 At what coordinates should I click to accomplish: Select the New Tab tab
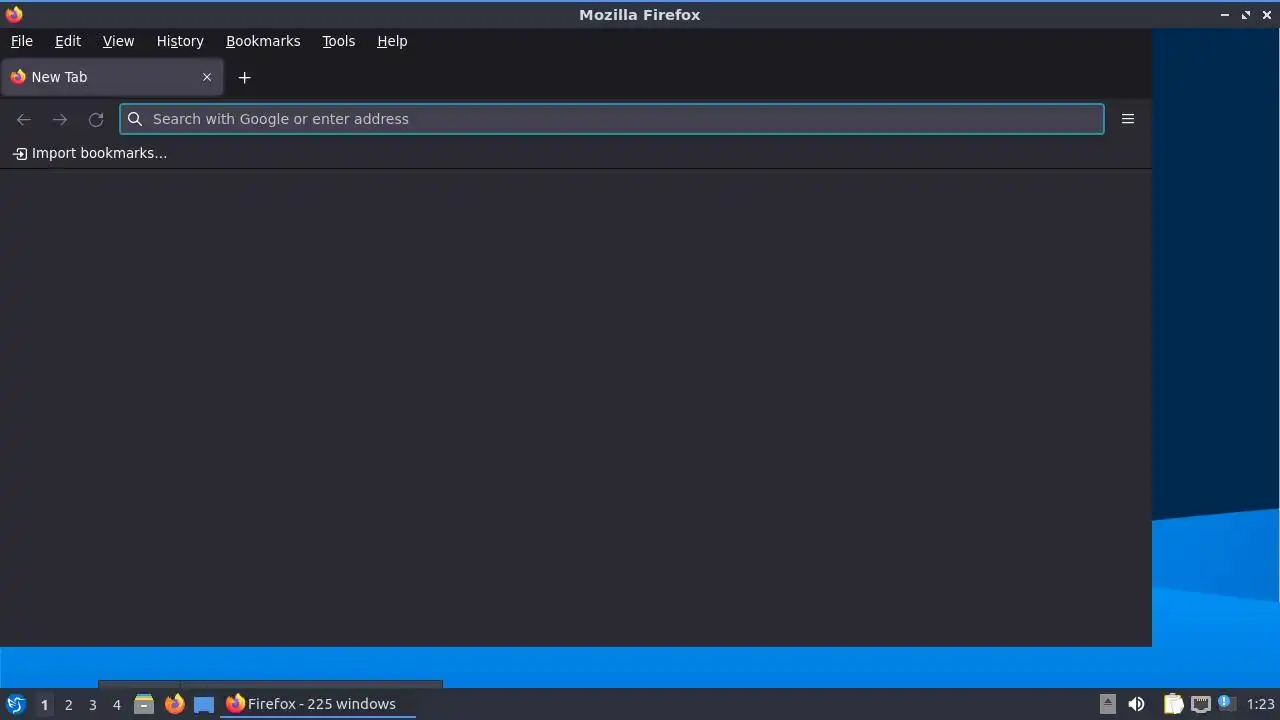point(112,77)
